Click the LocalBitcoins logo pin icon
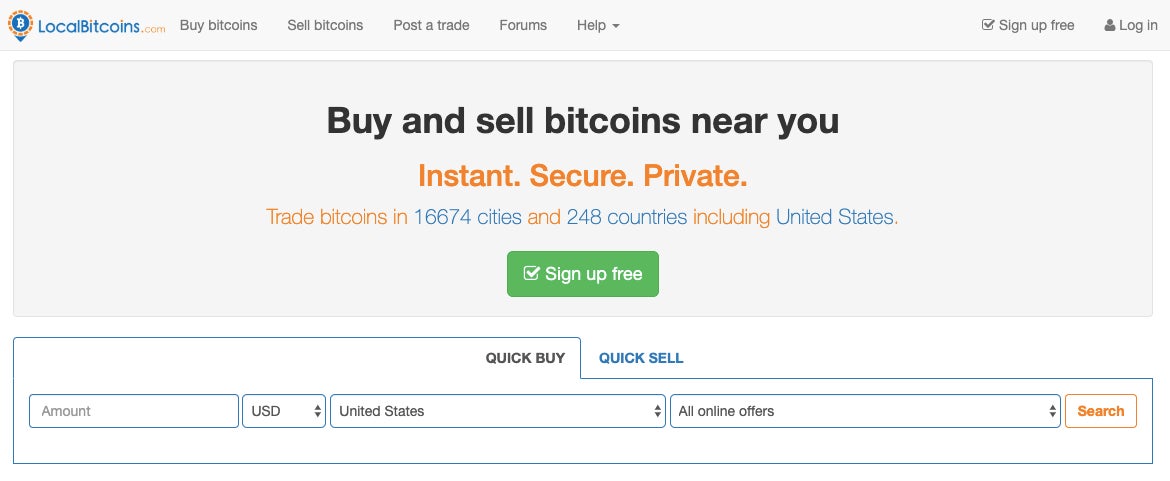 click(20, 25)
